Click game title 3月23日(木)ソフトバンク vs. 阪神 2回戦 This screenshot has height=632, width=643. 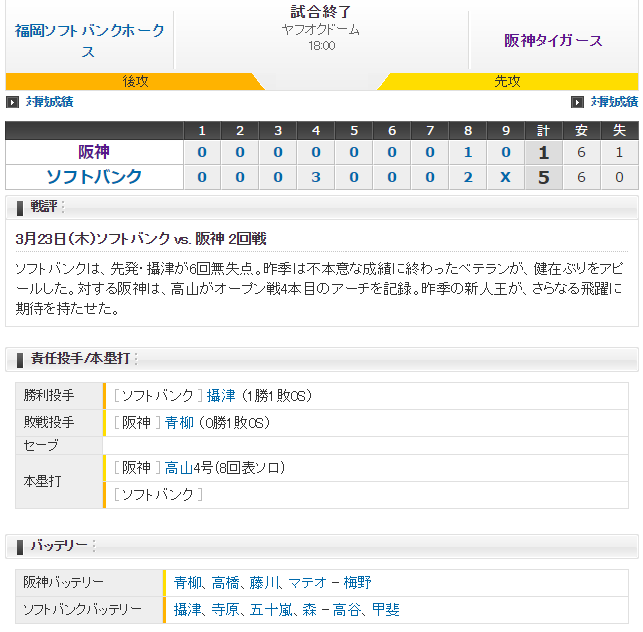(x=141, y=239)
